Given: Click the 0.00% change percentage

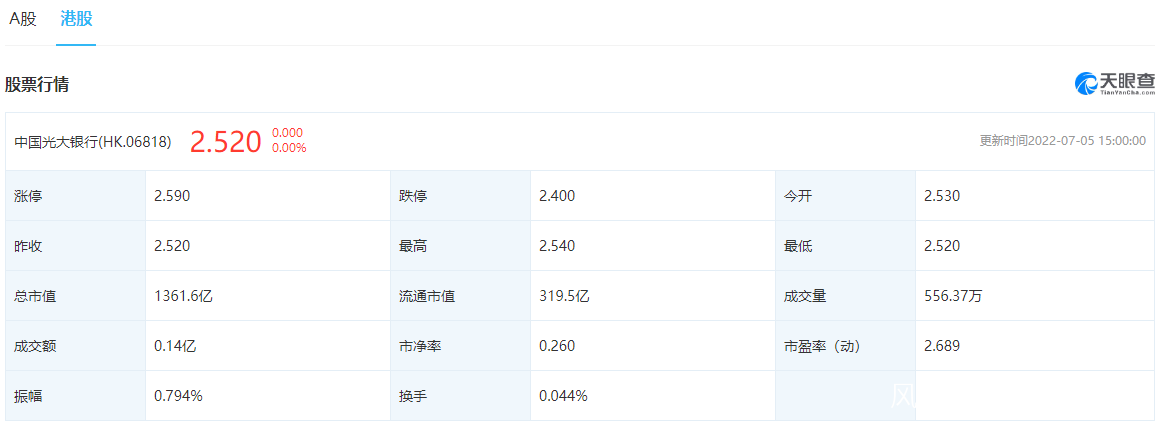Looking at the screenshot, I should [x=289, y=149].
